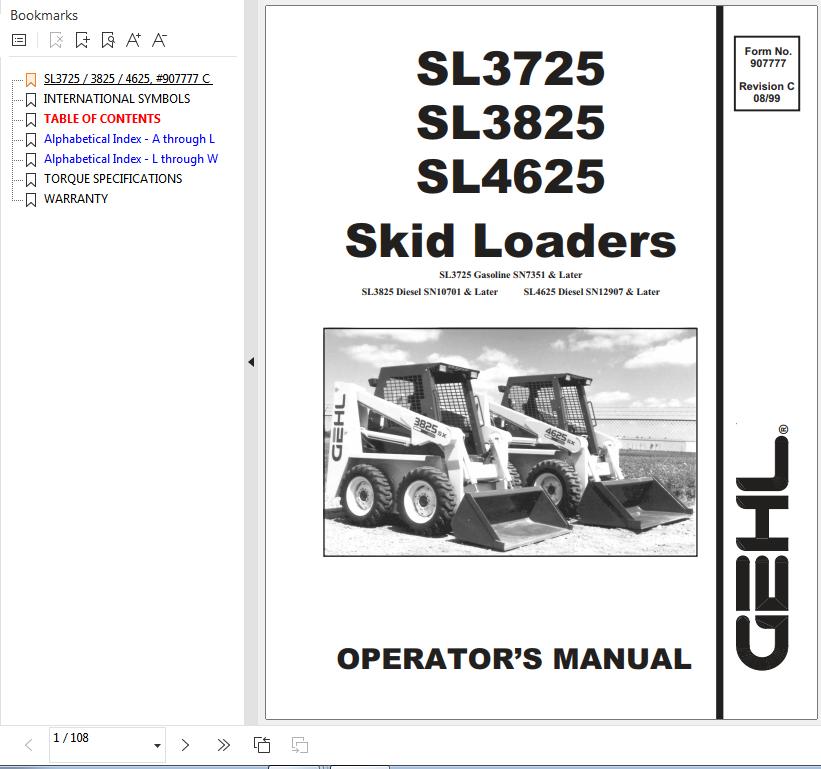Click the bookmark icon beside TORQUE SPECIFICATIONS

(x=31, y=180)
